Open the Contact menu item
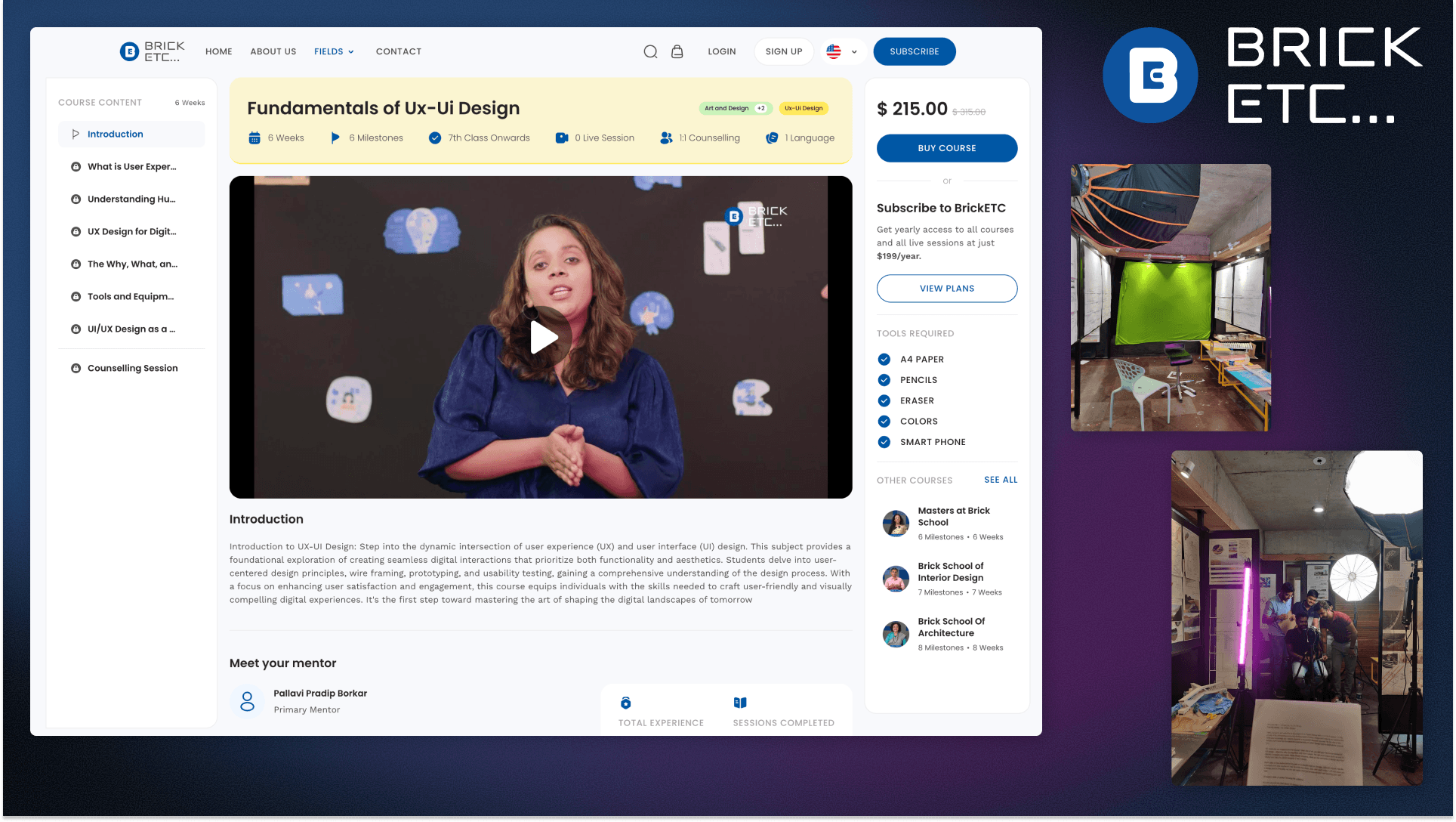Viewport: 1456px width, 822px height. tap(399, 51)
